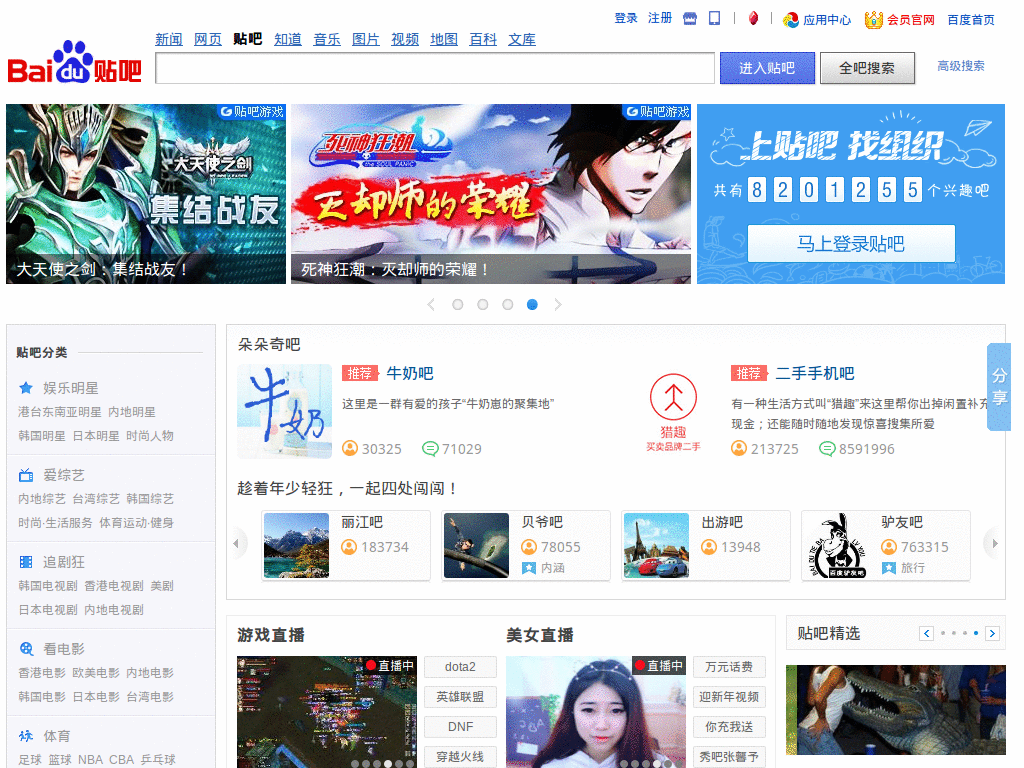Viewport: 1024px width, 768px height.
Task: Click previous arrow in 贴吧精选
Action: pos(926,633)
